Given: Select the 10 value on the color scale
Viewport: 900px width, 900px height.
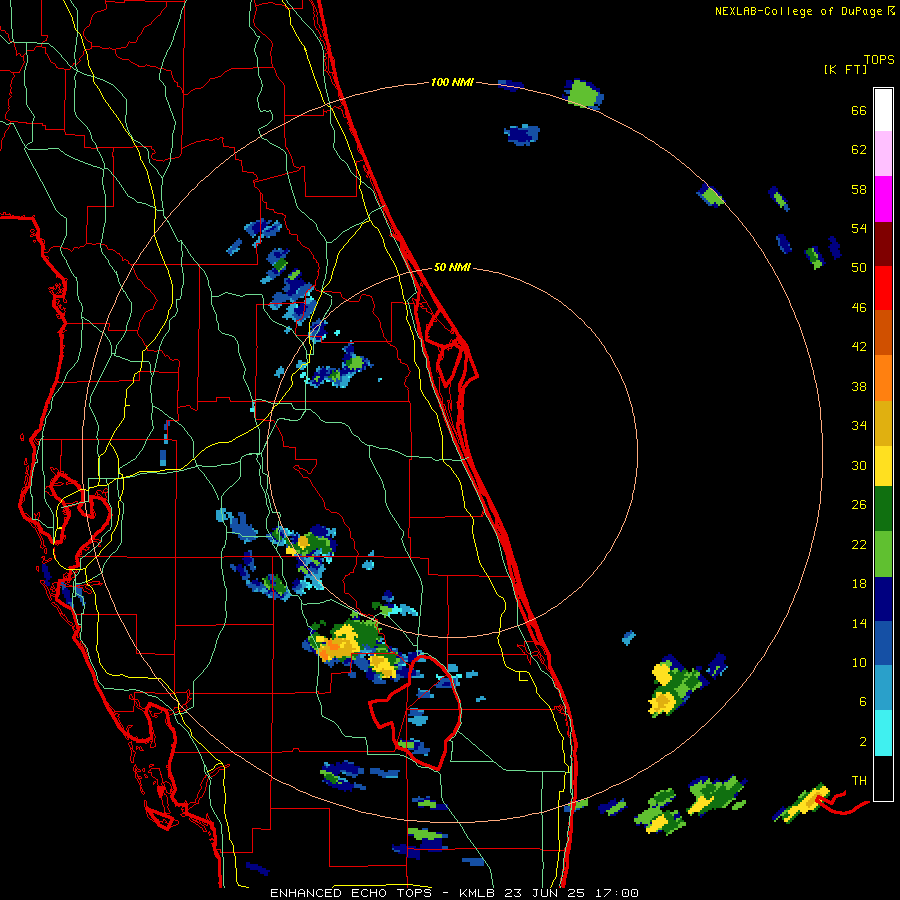Looking at the screenshot, I should (x=859, y=662).
